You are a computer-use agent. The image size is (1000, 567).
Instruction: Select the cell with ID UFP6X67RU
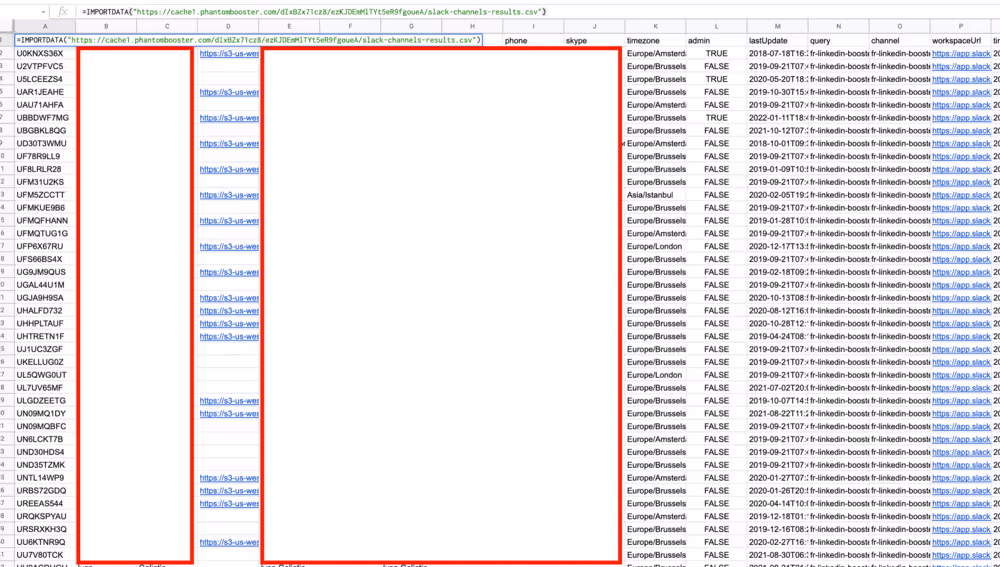pos(45,246)
